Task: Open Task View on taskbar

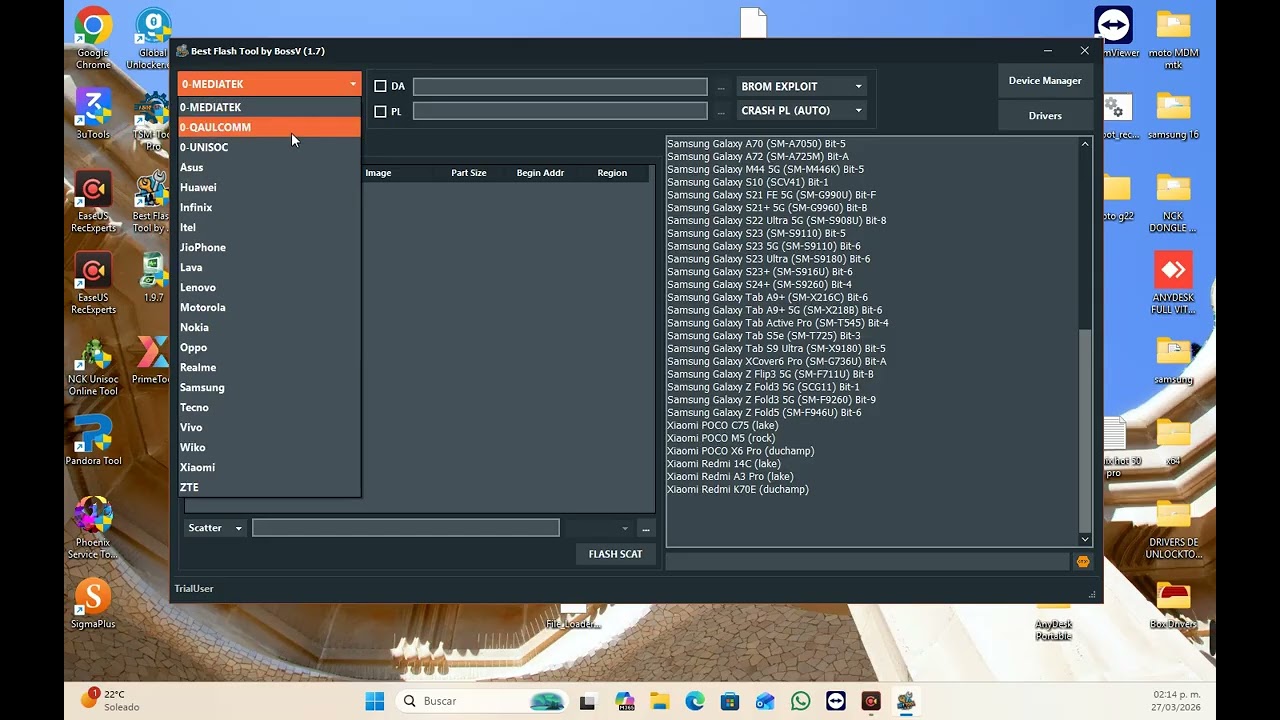Action: point(587,701)
